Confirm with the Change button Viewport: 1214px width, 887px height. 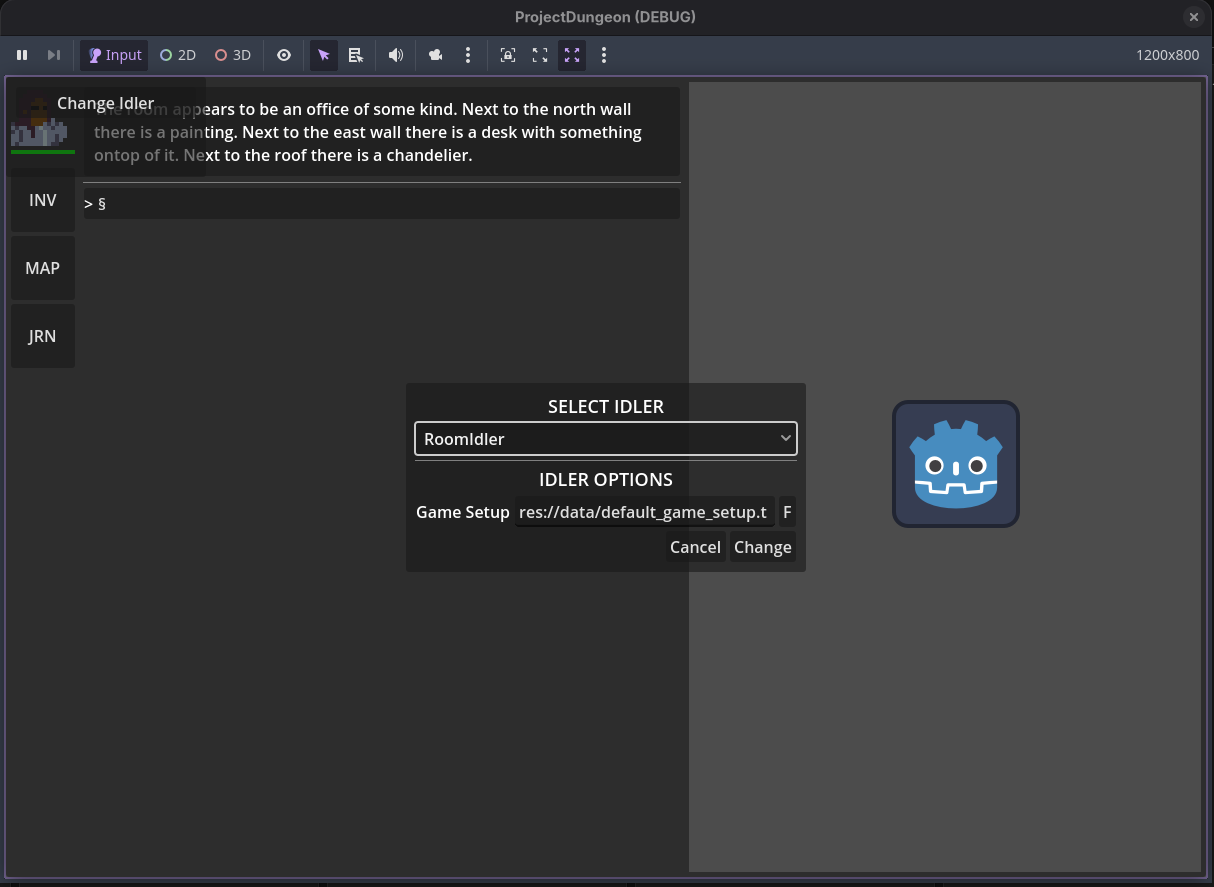(x=762, y=547)
